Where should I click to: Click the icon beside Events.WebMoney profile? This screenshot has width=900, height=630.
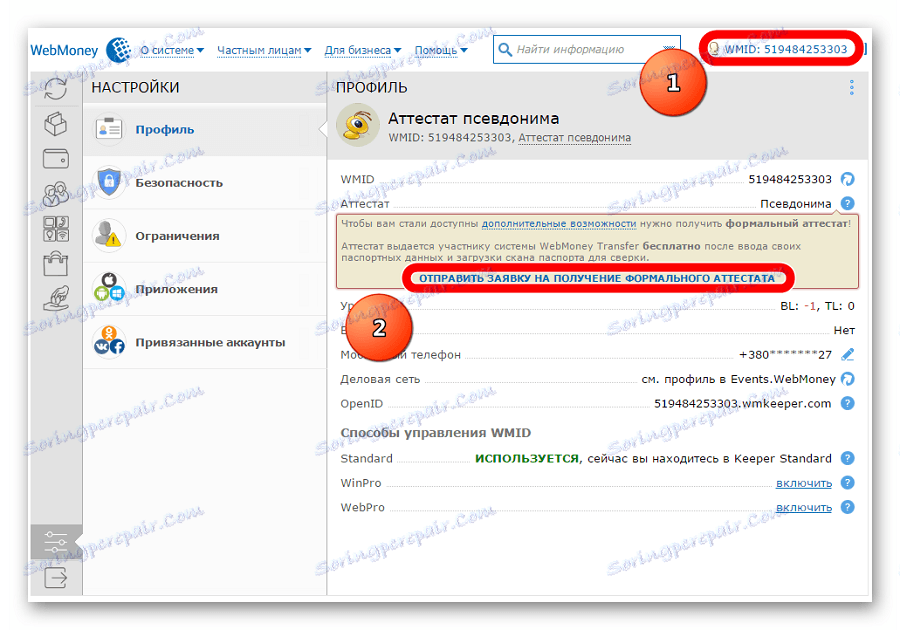tap(847, 379)
